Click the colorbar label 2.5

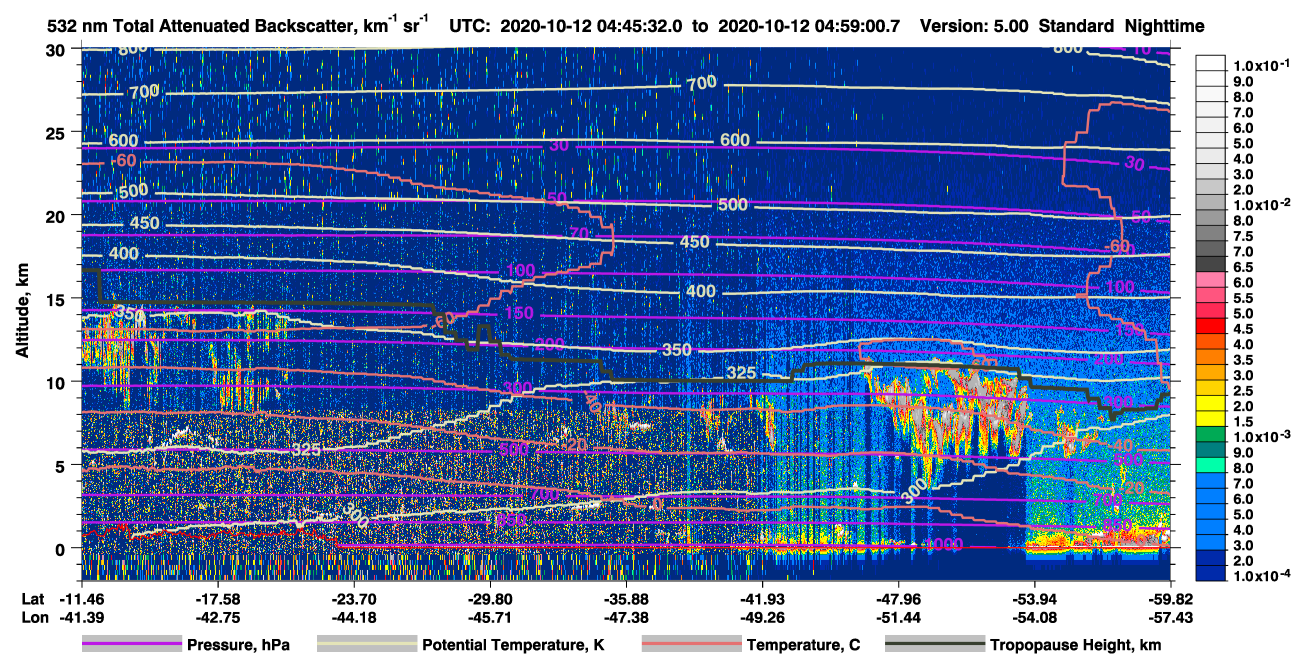(x=1244, y=390)
